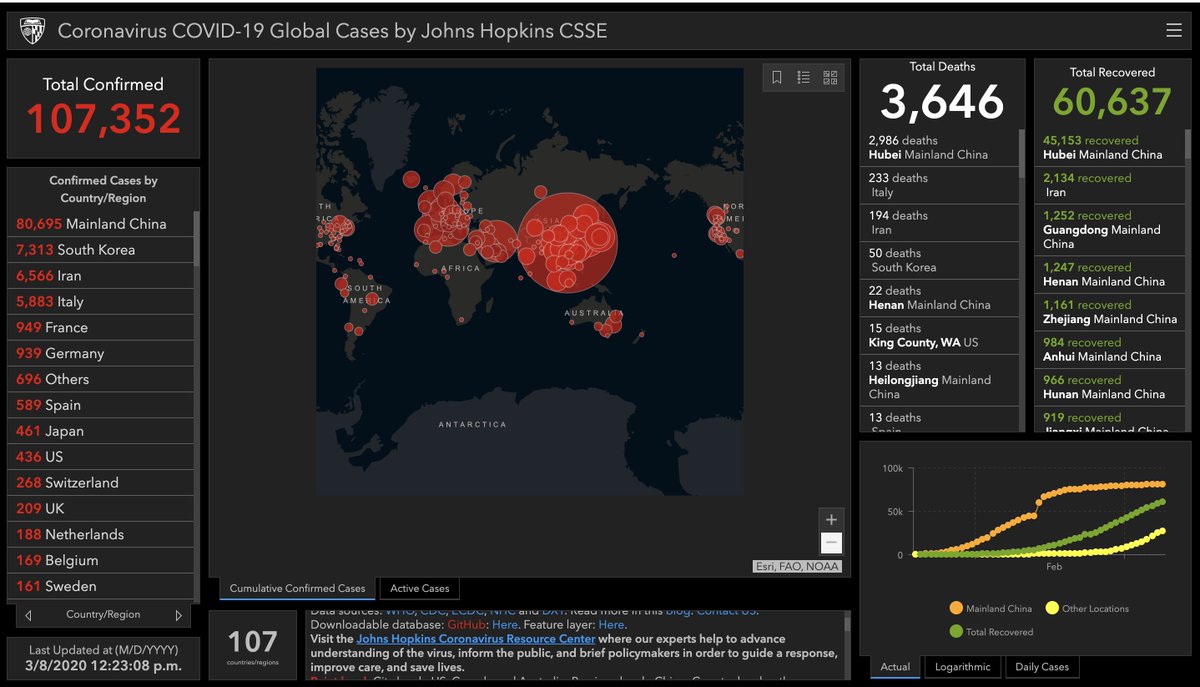Screen dimensions: 1200x687
Task: Open the Feature layer 'Here' link
Action: point(611,625)
